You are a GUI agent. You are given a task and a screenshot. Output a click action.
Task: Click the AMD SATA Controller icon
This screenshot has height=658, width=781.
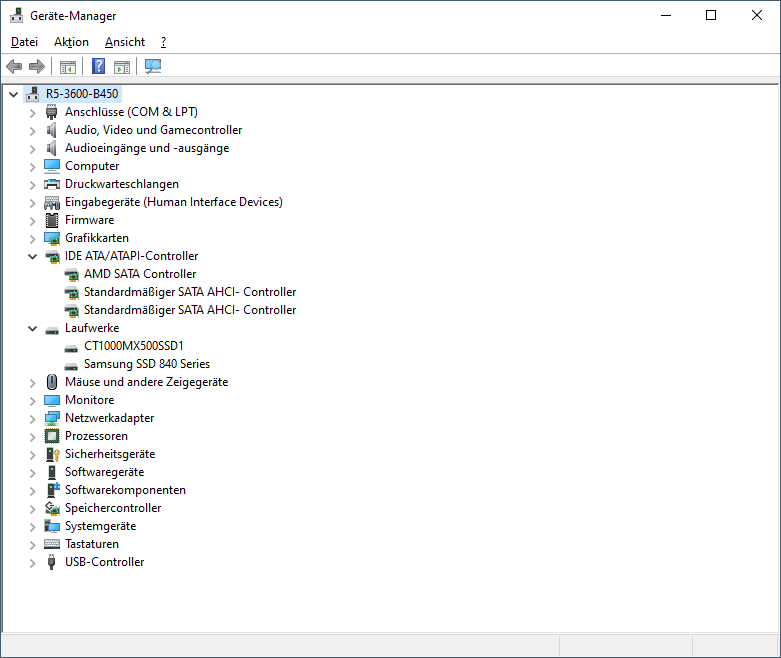point(72,274)
